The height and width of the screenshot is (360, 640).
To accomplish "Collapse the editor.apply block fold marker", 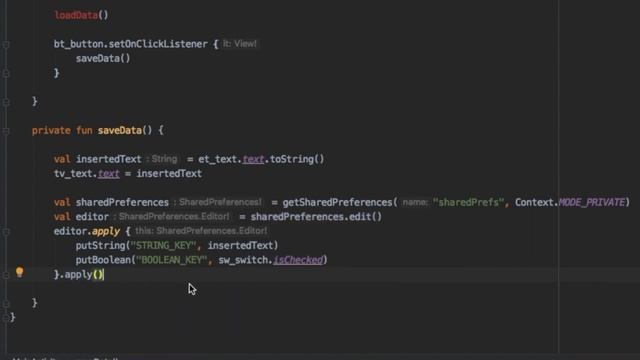I will (x=6, y=232).
